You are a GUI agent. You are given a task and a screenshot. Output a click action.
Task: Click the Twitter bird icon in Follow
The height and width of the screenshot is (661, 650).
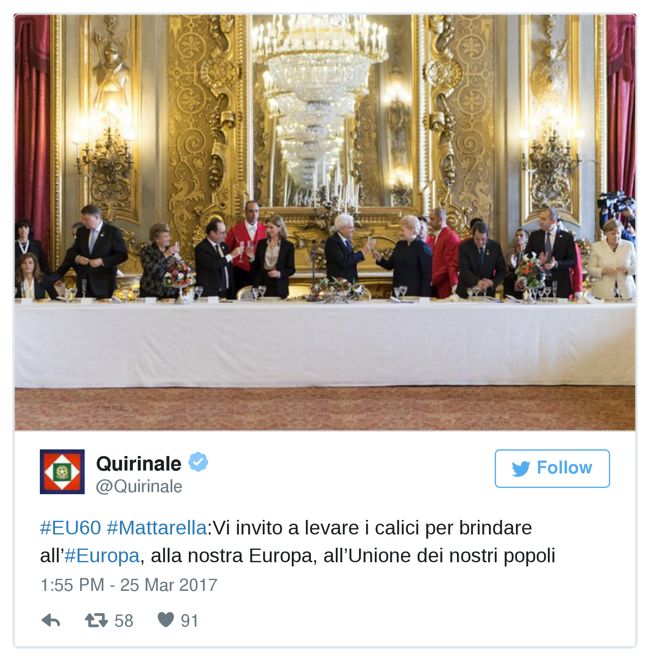pyautogui.click(x=521, y=468)
